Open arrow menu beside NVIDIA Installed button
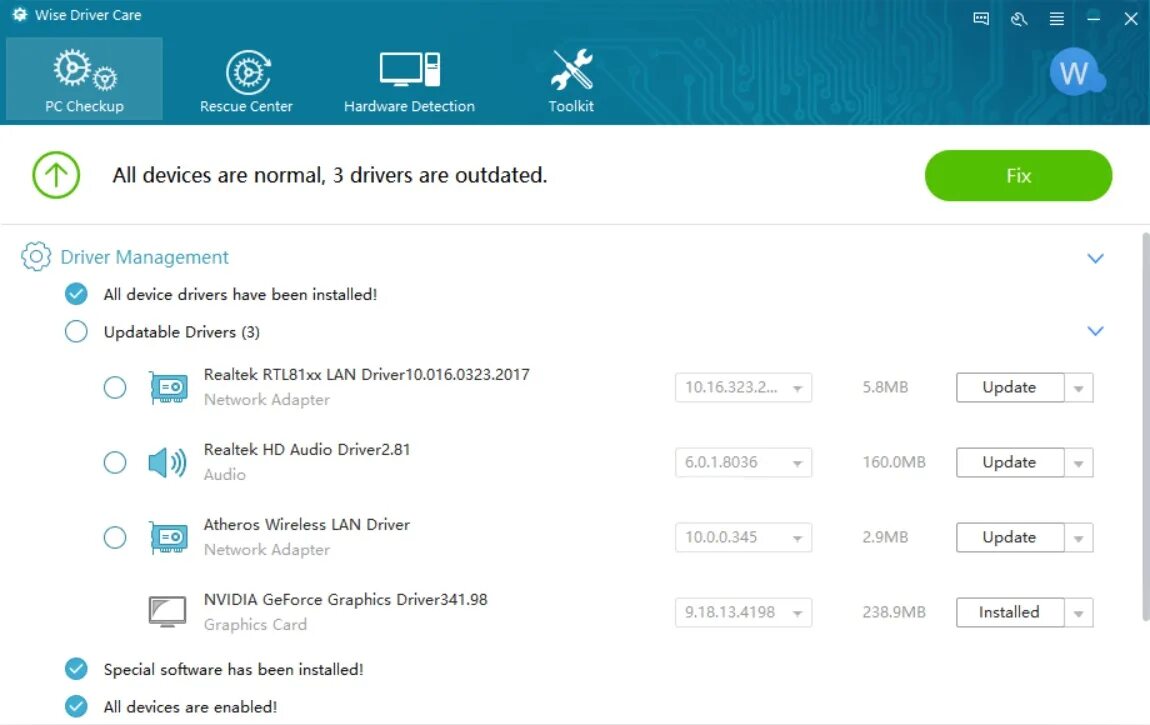The width and height of the screenshot is (1150, 725). (1079, 613)
